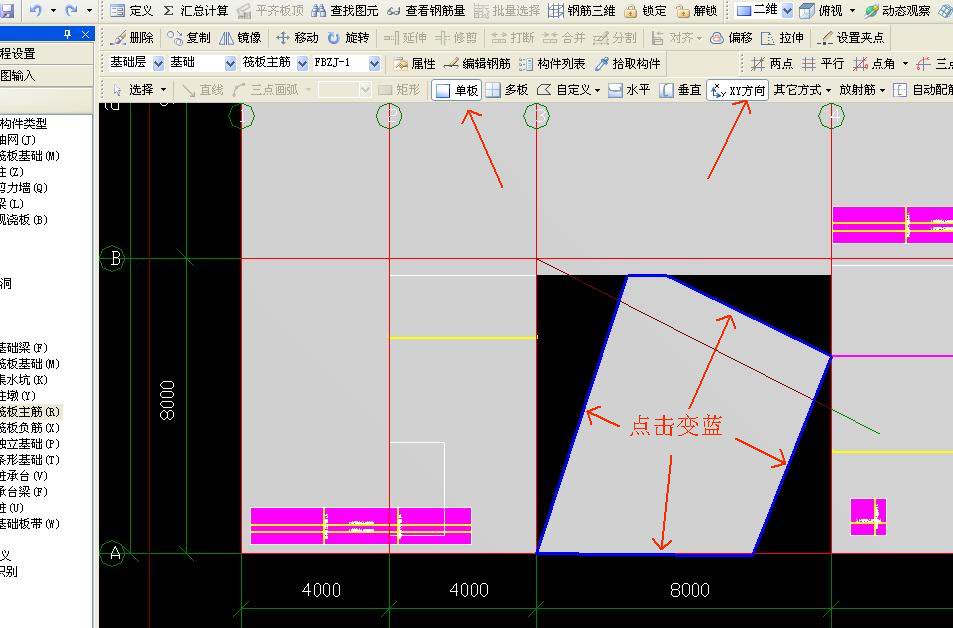Click 平行 parallel axis tool
The width and height of the screenshot is (953, 628).
coord(823,63)
